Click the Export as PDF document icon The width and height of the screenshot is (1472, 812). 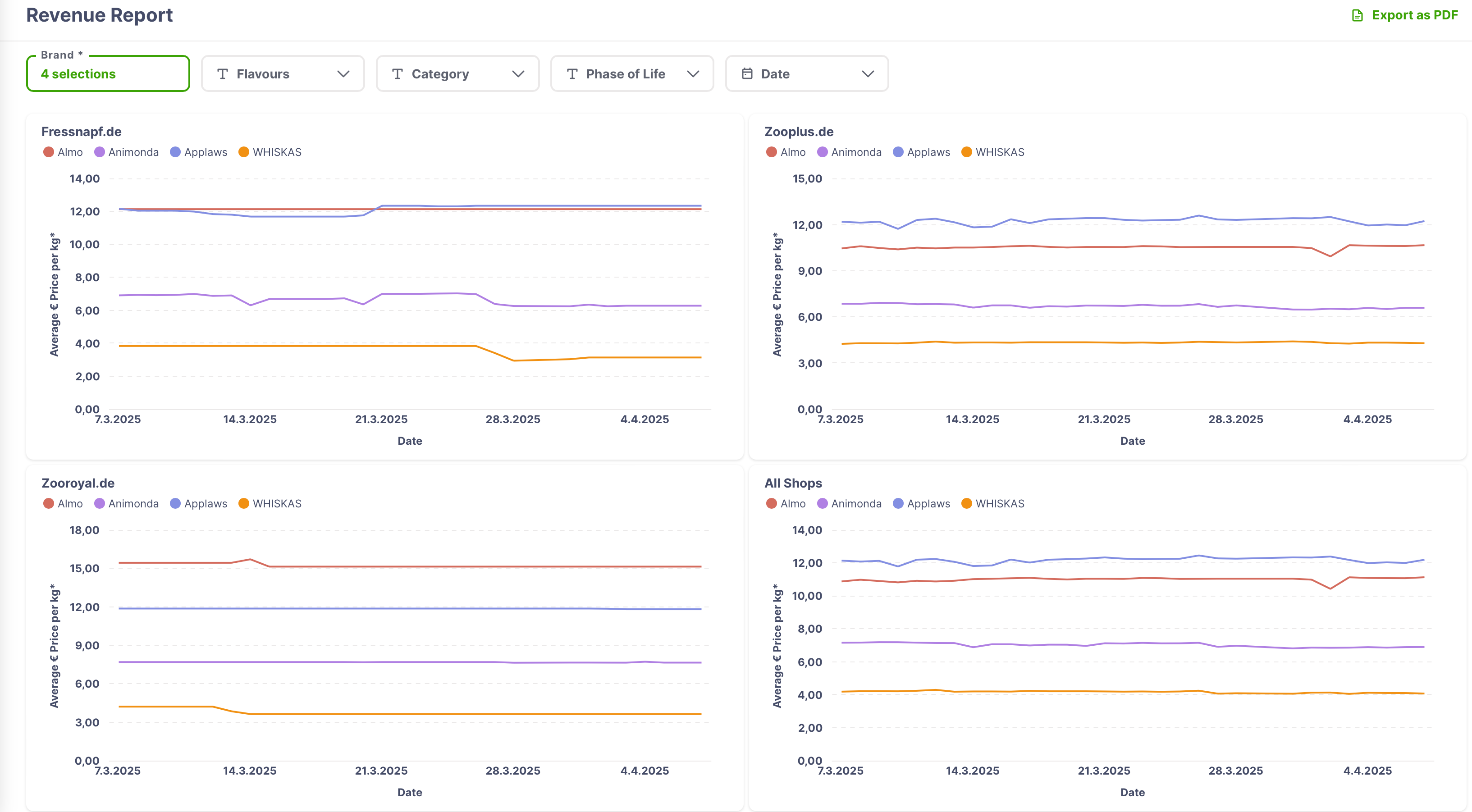[x=1357, y=15]
